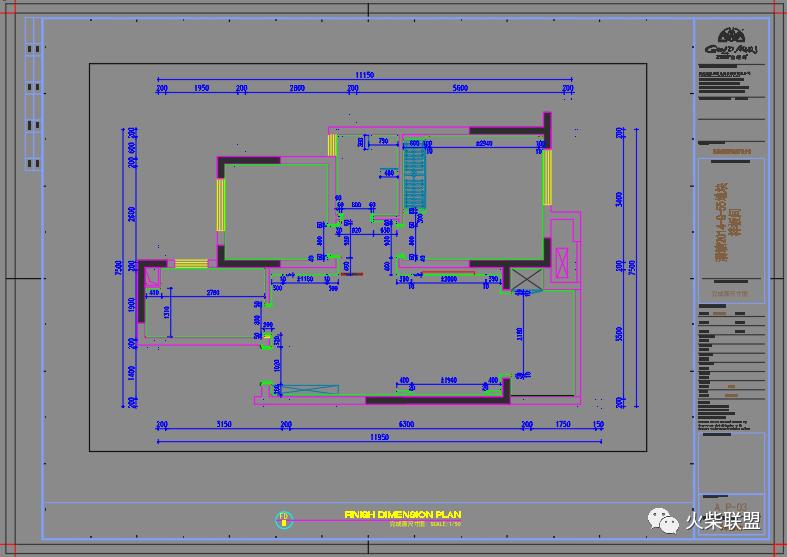Click the ±1150 opening dimension

tap(305, 278)
